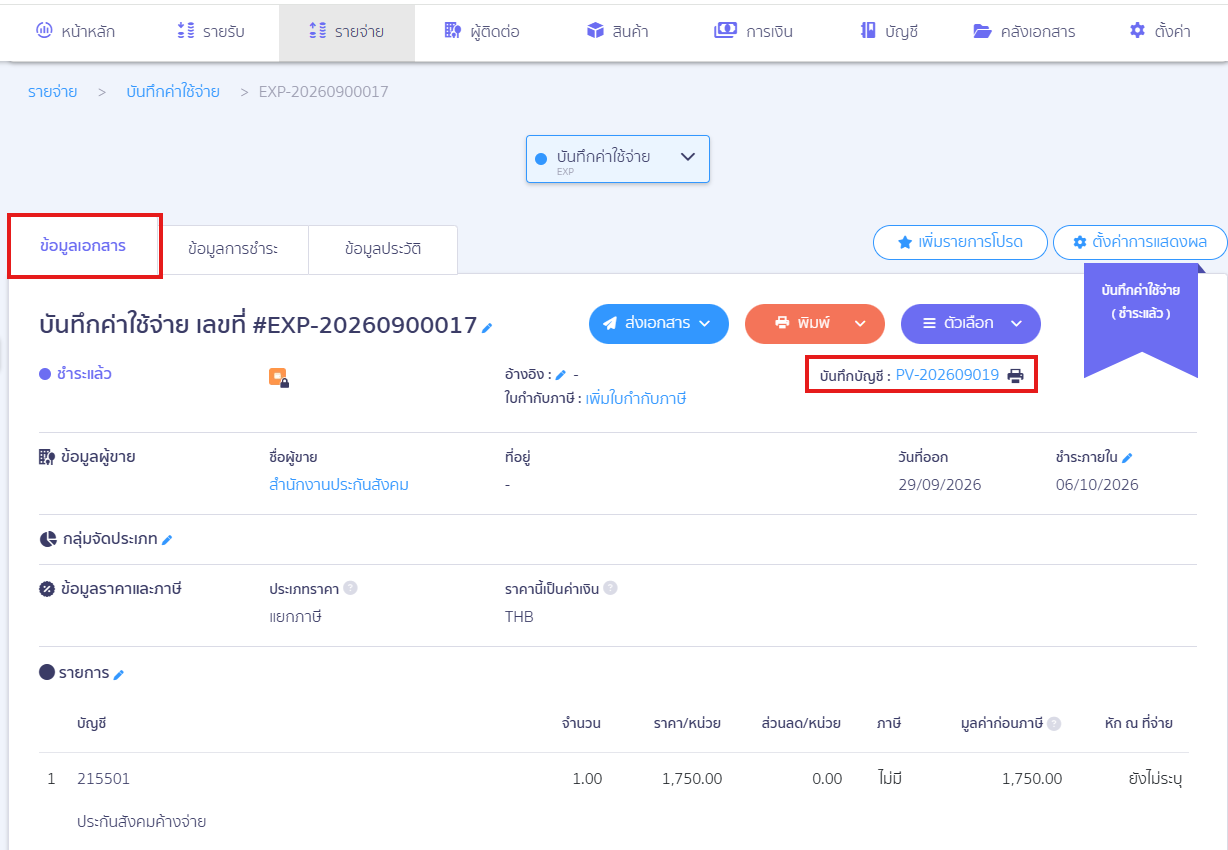Click the issue date 29/09/2026

(x=940, y=485)
